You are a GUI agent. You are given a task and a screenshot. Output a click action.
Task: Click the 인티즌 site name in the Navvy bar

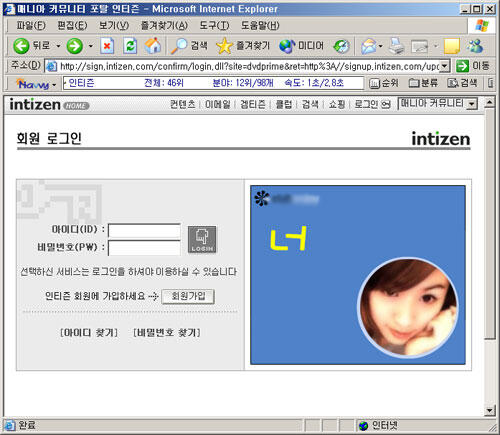coord(81,83)
